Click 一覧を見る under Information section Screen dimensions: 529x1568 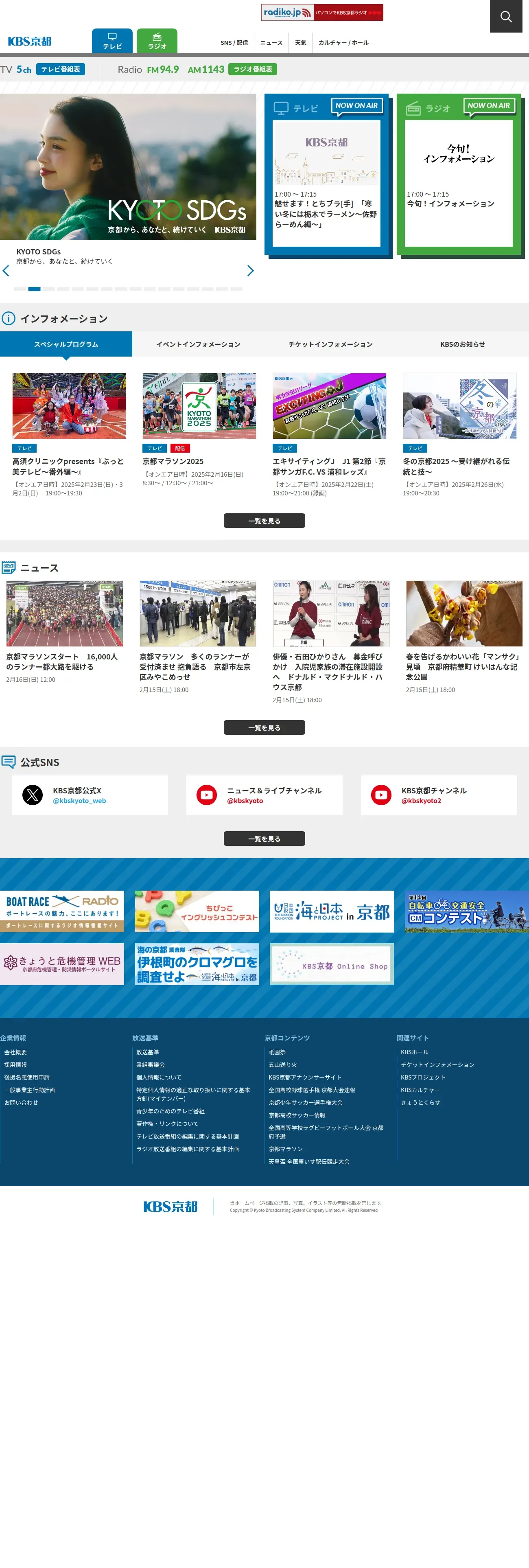(264, 521)
